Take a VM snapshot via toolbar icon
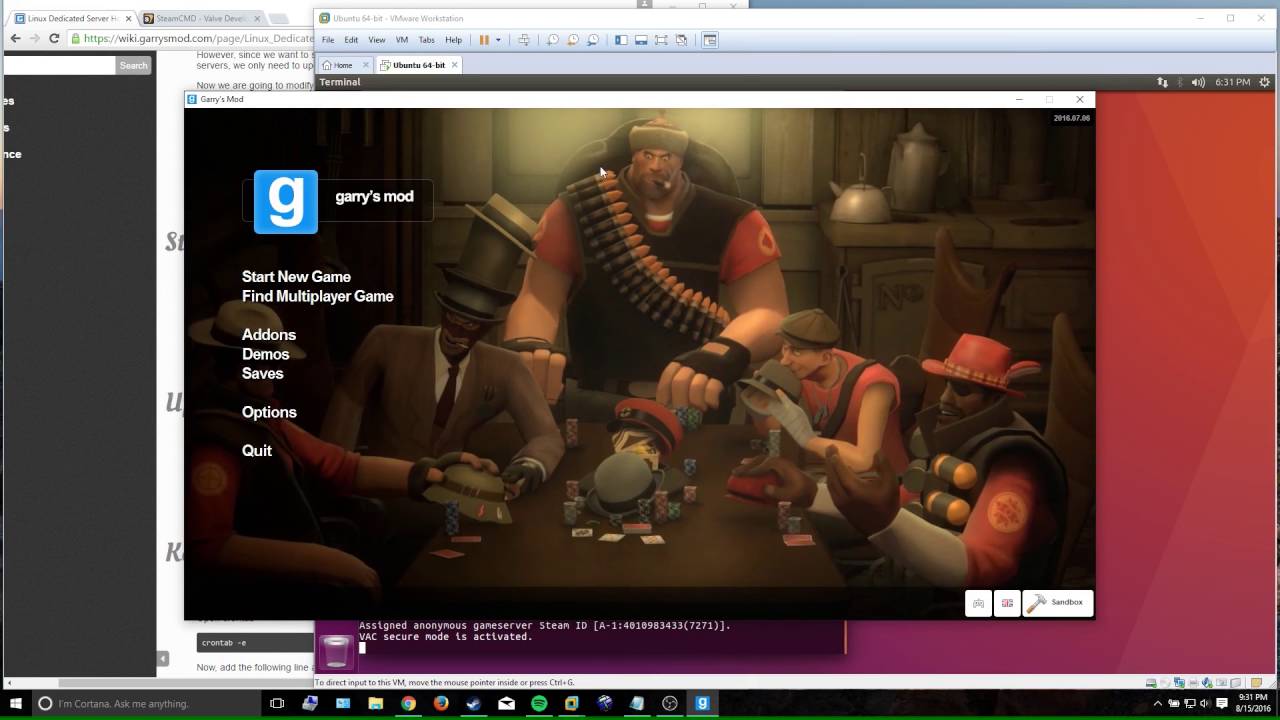 [x=552, y=40]
